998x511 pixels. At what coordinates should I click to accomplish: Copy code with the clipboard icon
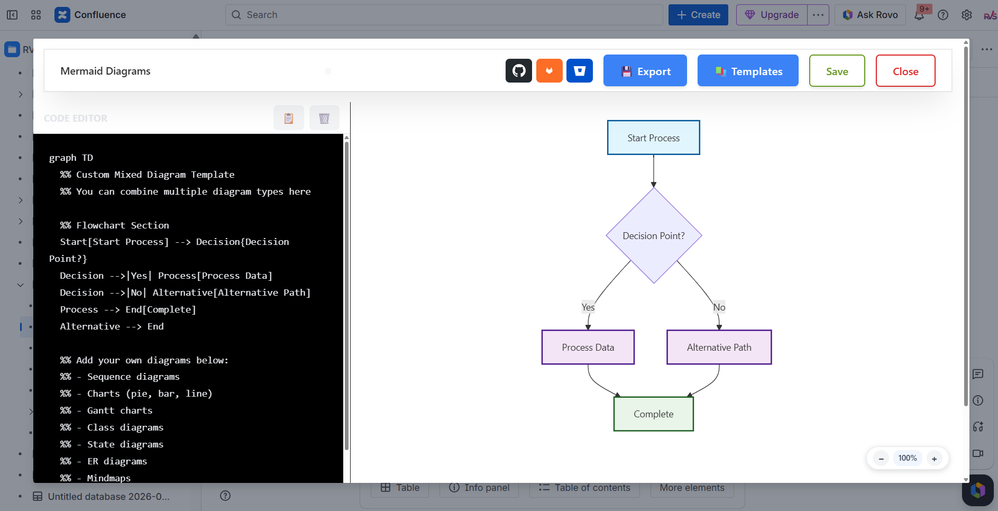pyautogui.click(x=288, y=118)
